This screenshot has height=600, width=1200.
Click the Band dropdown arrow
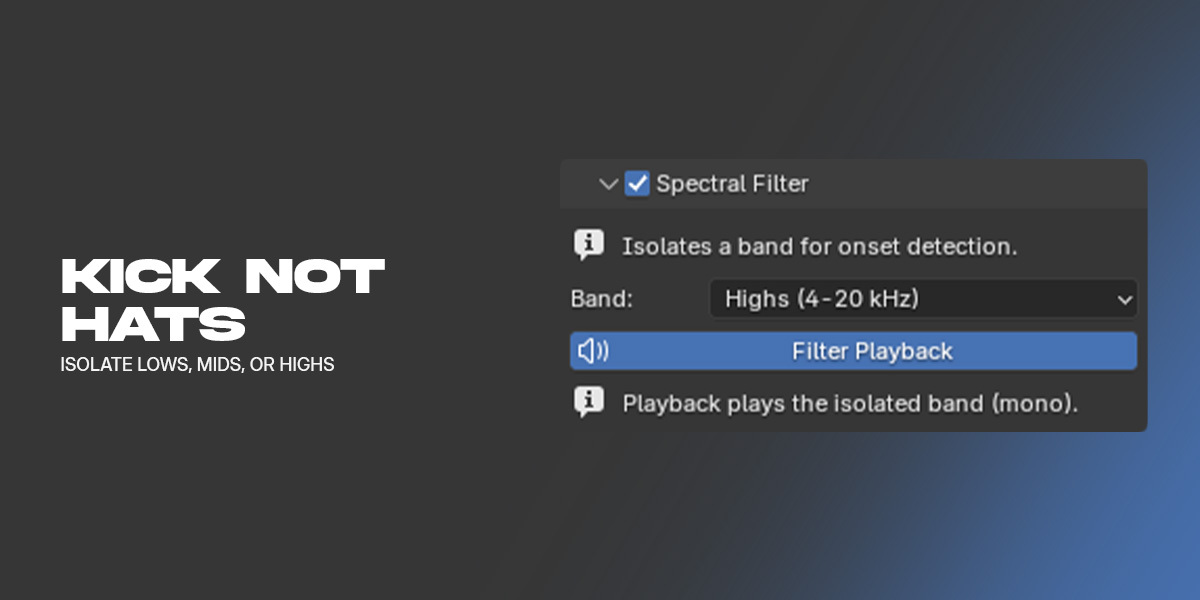[x=1124, y=299]
